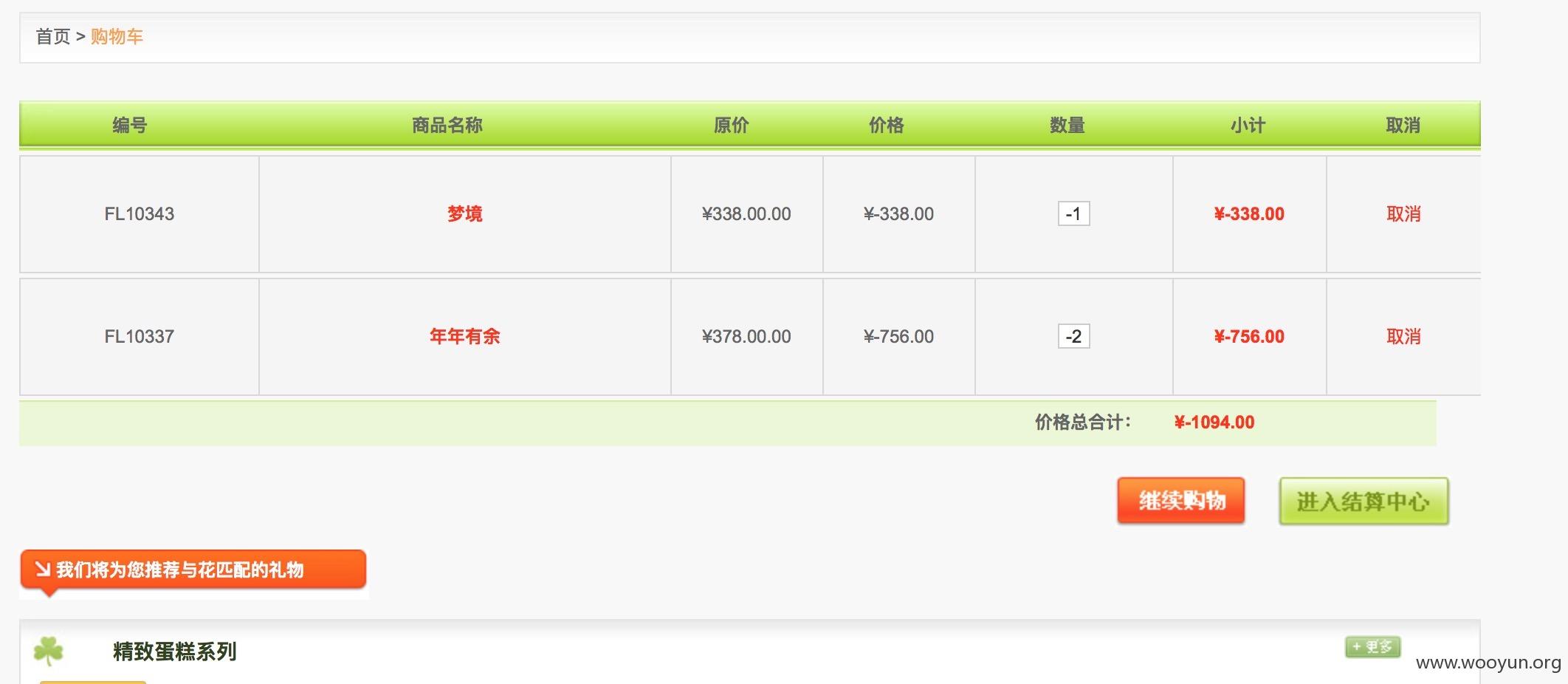Cancel the FL10337 cart item

click(1403, 336)
